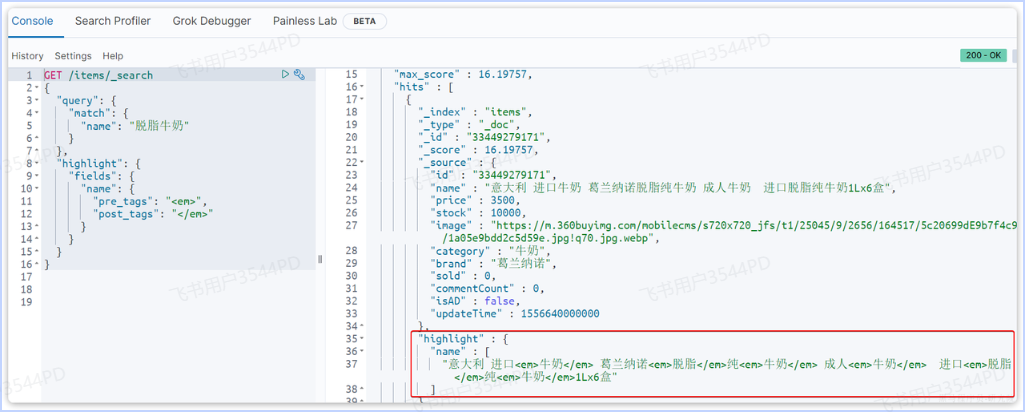Click the "category" : "牛奶" line
Screen dimensions: 1026x412
tap(491, 251)
